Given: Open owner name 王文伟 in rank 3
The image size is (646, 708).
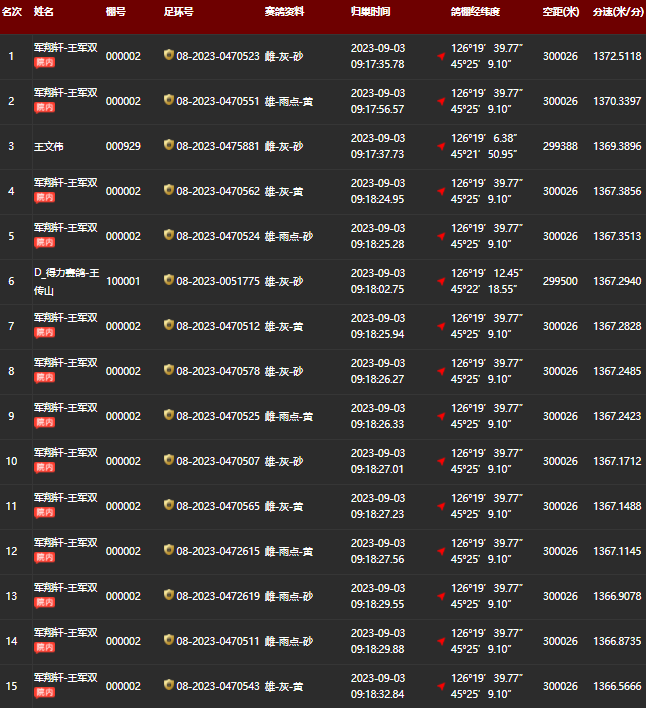Looking at the screenshot, I should tap(49, 146).
